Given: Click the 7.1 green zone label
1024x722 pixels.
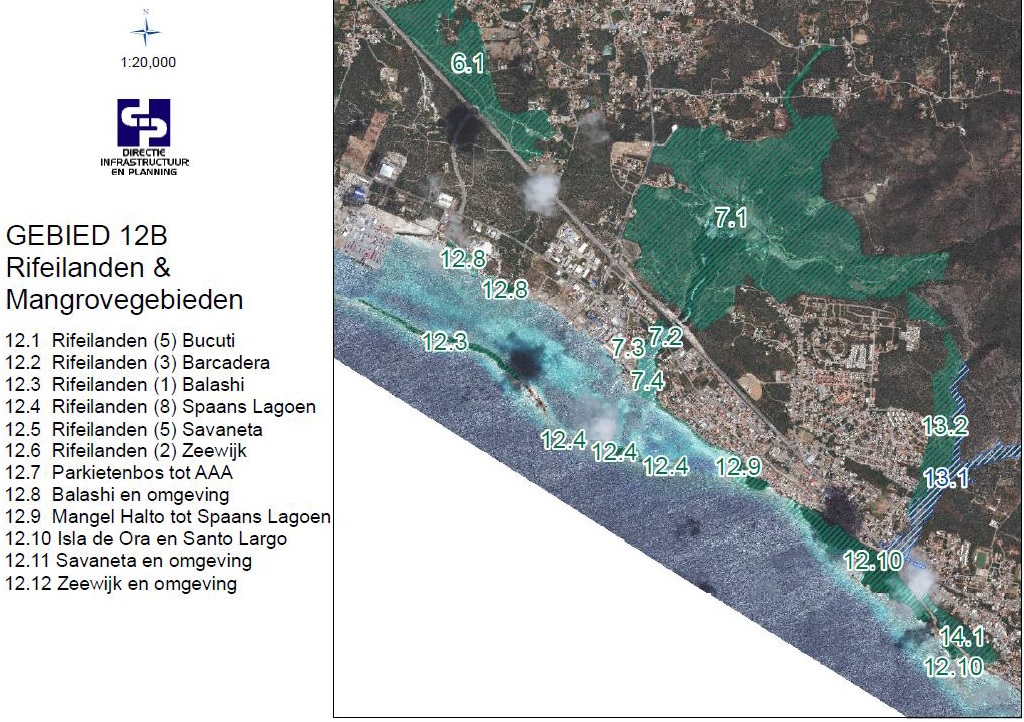Looking at the screenshot, I should 731,218.
